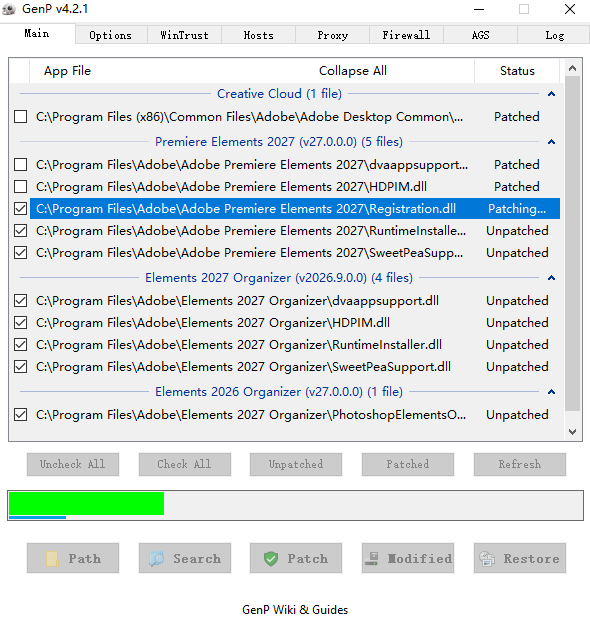Click the green patching progress bar
The width and height of the screenshot is (590, 628).
click(87, 503)
